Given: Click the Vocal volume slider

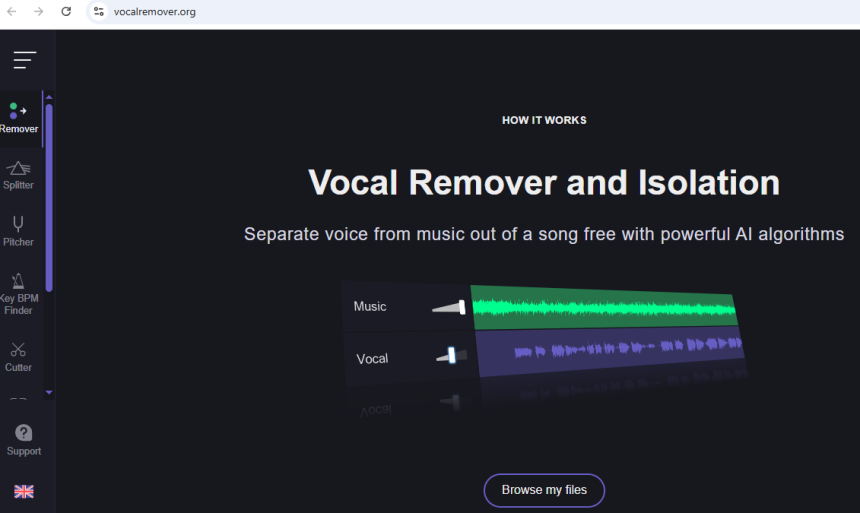Looking at the screenshot, I should coord(451,355).
